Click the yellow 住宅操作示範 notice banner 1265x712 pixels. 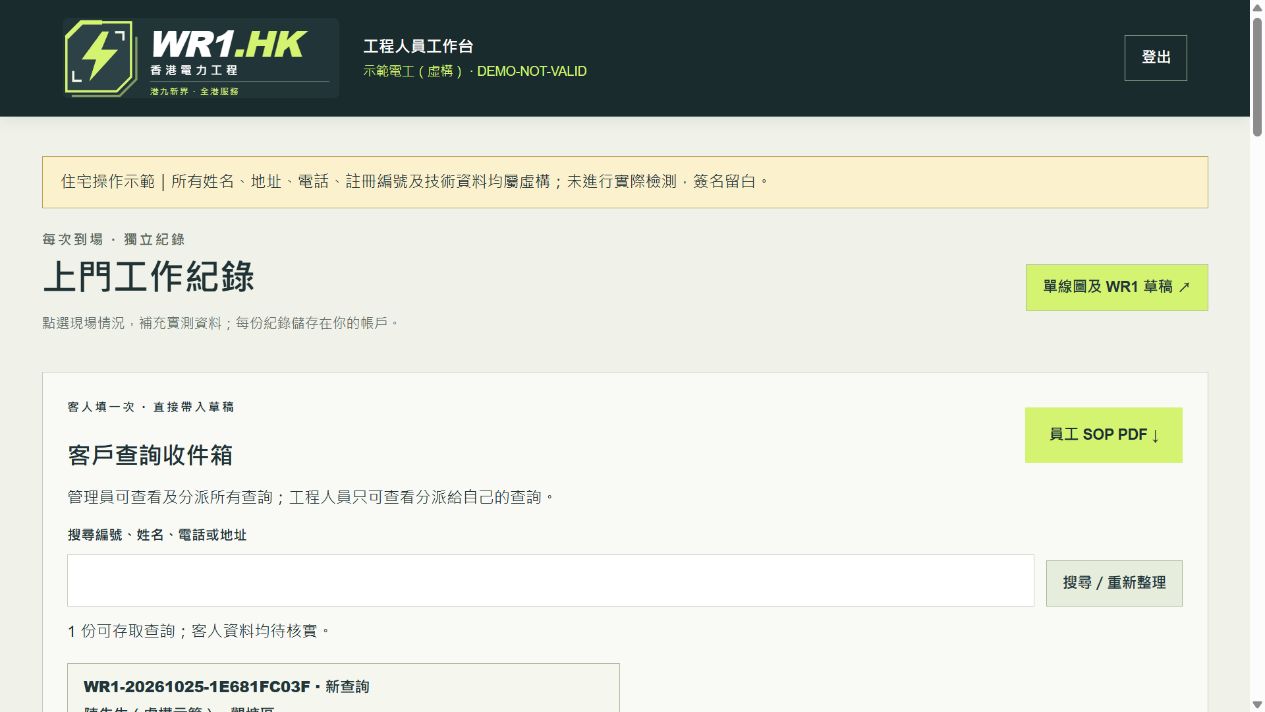pyautogui.click(x=624, y=182)
